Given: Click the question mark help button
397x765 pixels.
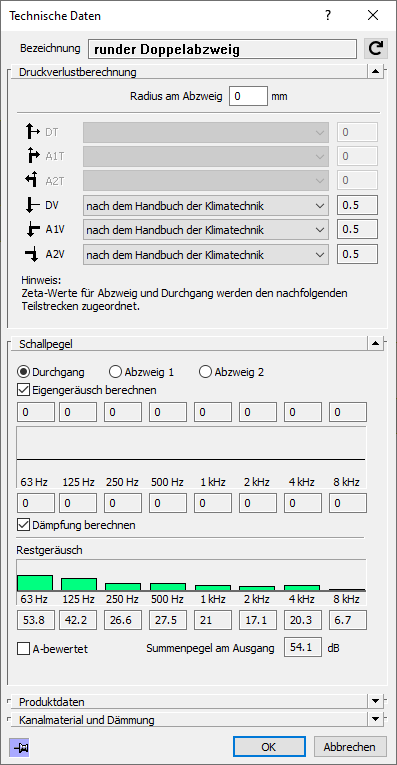Looking at the screenshot, I should [328, 15].
